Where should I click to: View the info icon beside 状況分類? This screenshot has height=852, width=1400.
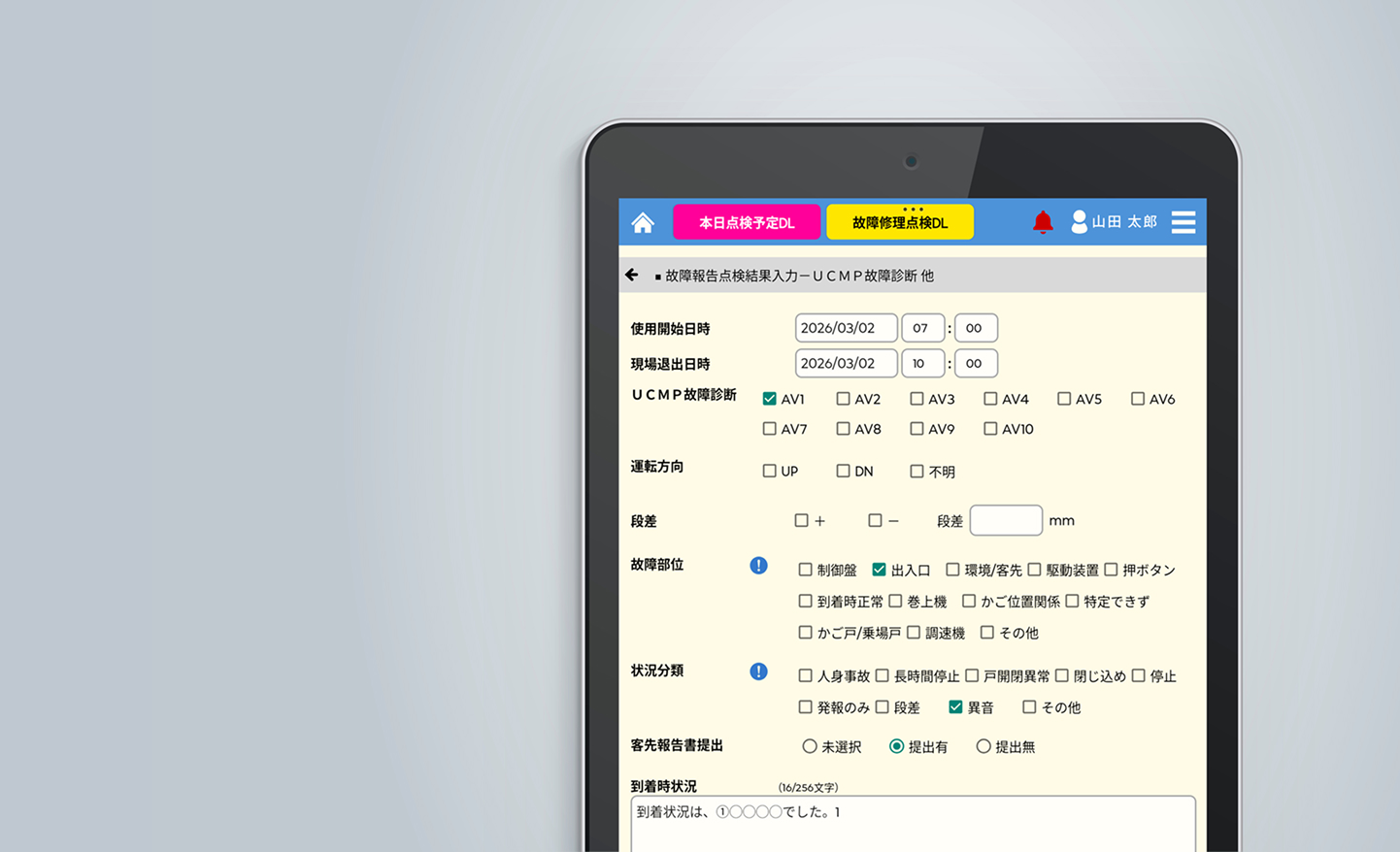point(758,672)
